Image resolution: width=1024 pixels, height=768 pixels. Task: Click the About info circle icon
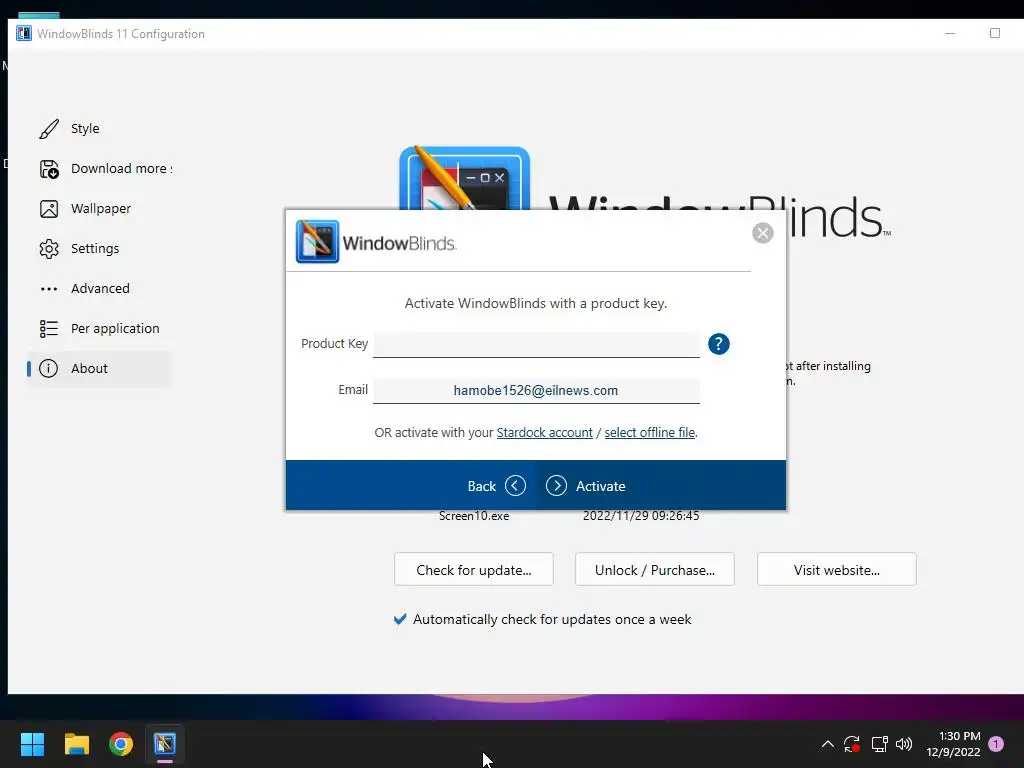tap(48, 368)
